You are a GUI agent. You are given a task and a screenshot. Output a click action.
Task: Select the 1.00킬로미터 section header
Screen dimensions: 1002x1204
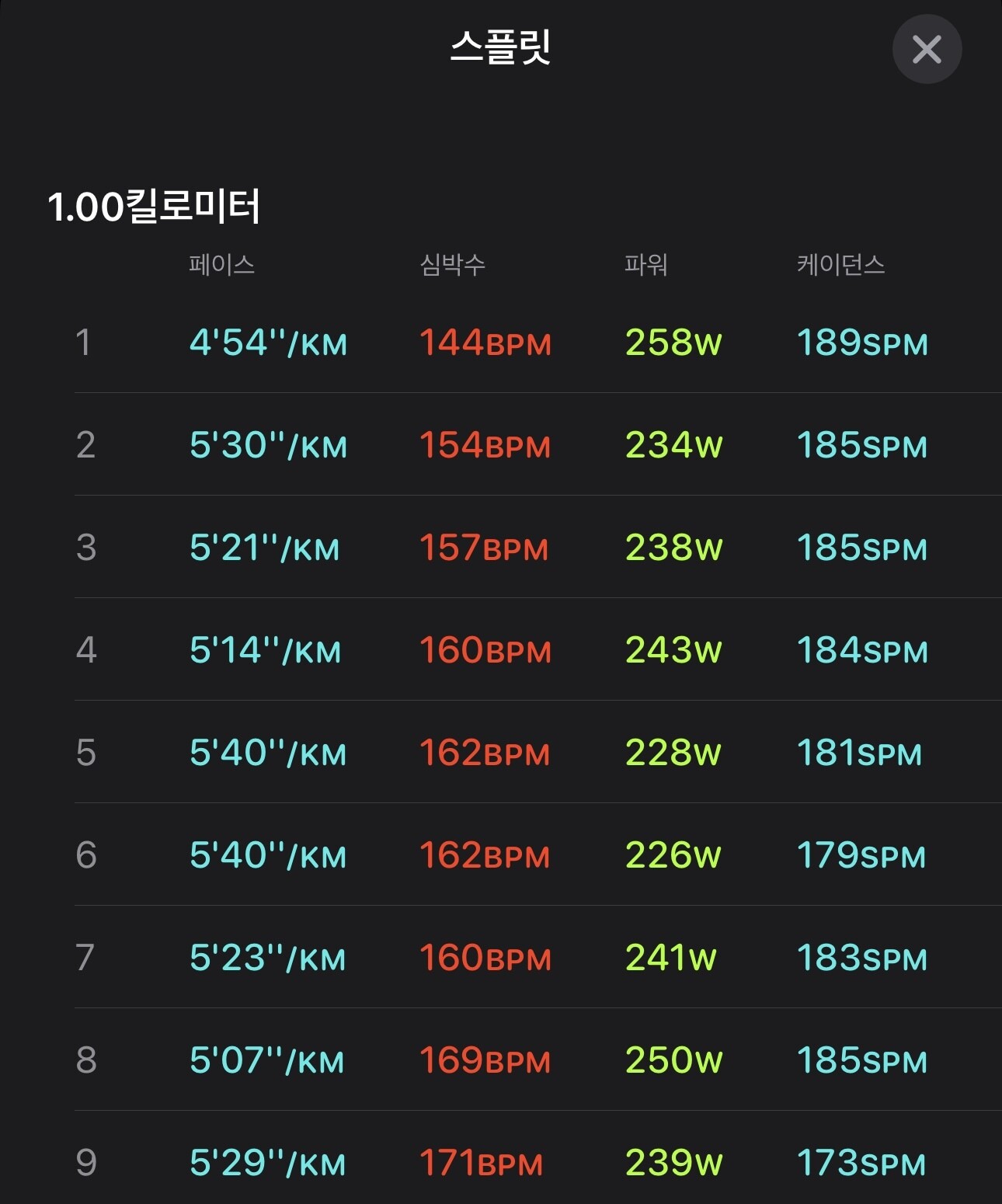click(154, 207)
